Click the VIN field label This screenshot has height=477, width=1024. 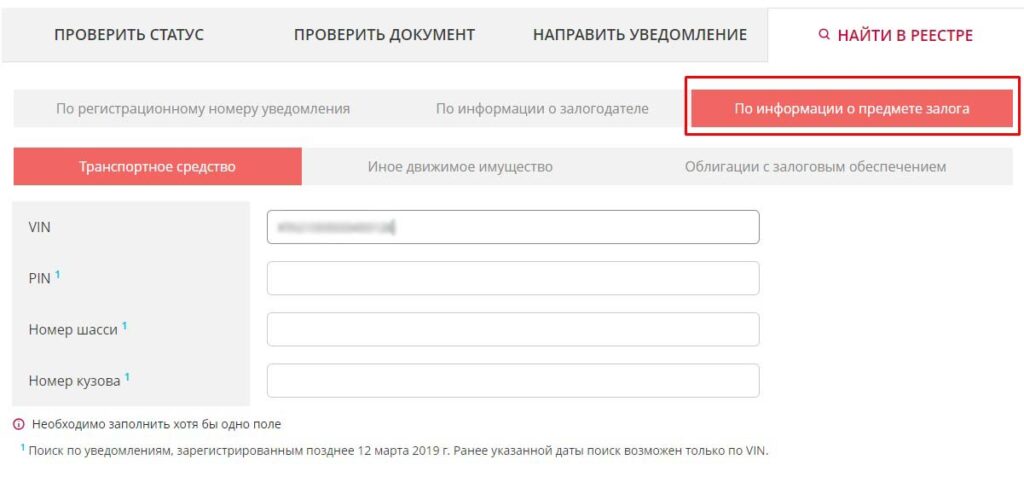click(x=40, y=228)
